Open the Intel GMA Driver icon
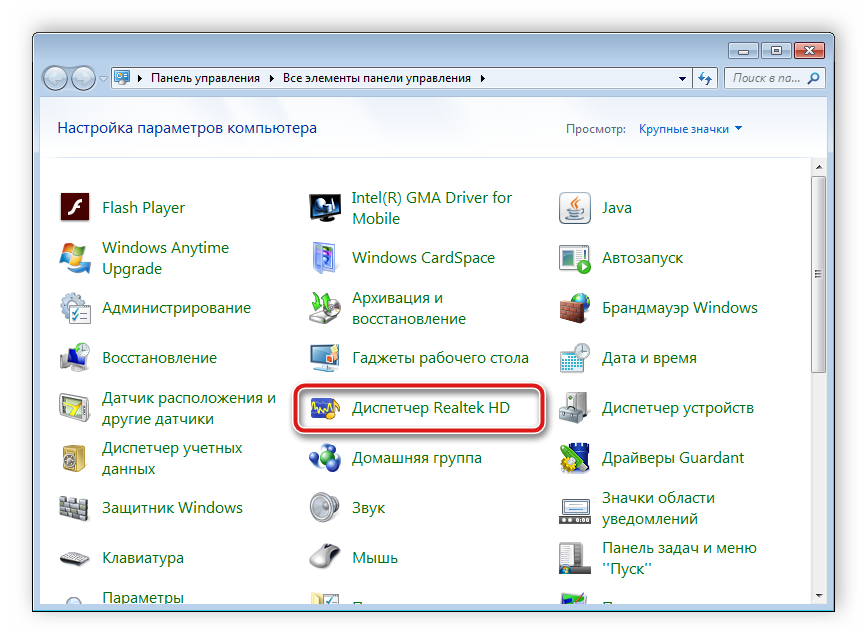The height and width of the screenshot is (644, 867). point(326,208)
